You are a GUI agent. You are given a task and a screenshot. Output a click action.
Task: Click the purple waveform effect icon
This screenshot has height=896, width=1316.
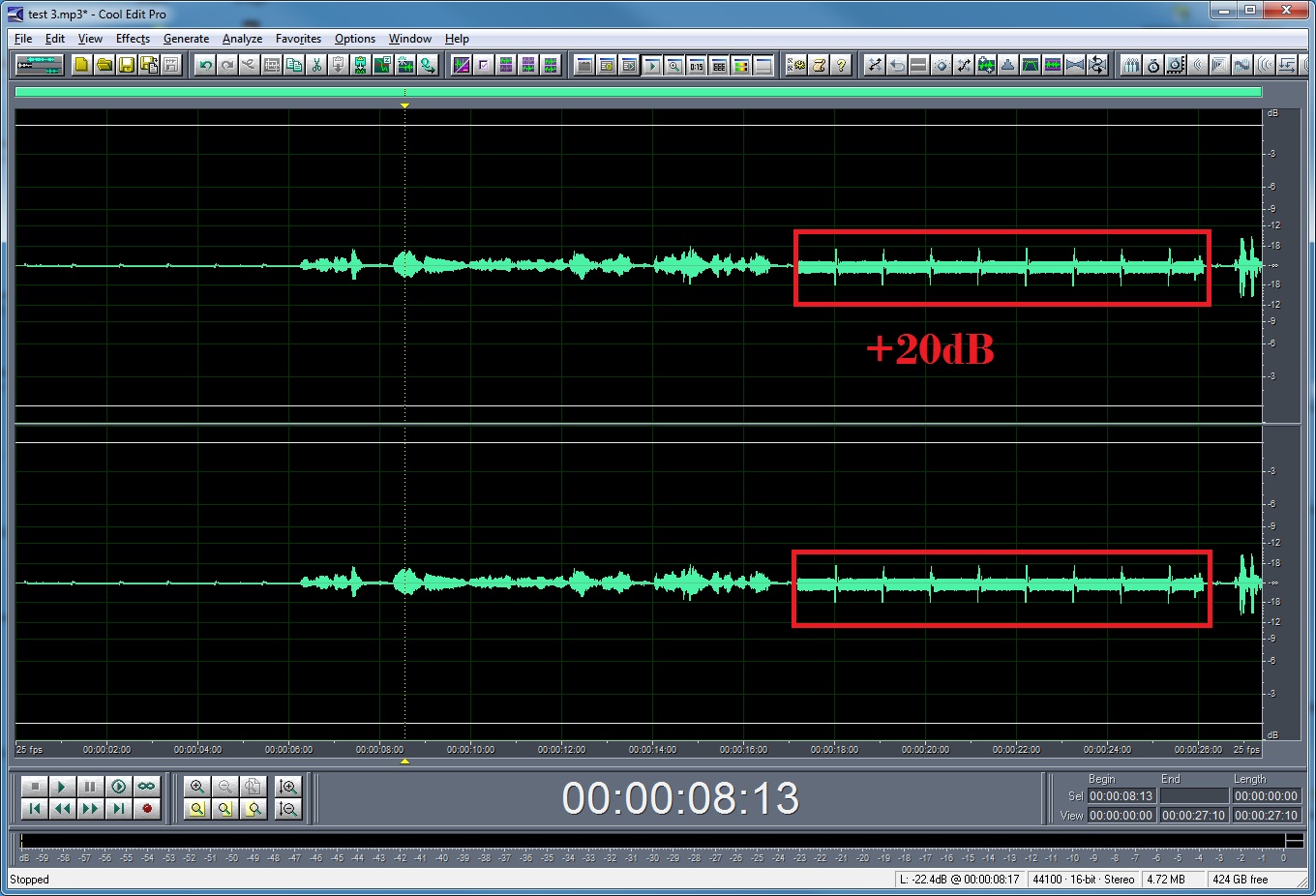1053,65
